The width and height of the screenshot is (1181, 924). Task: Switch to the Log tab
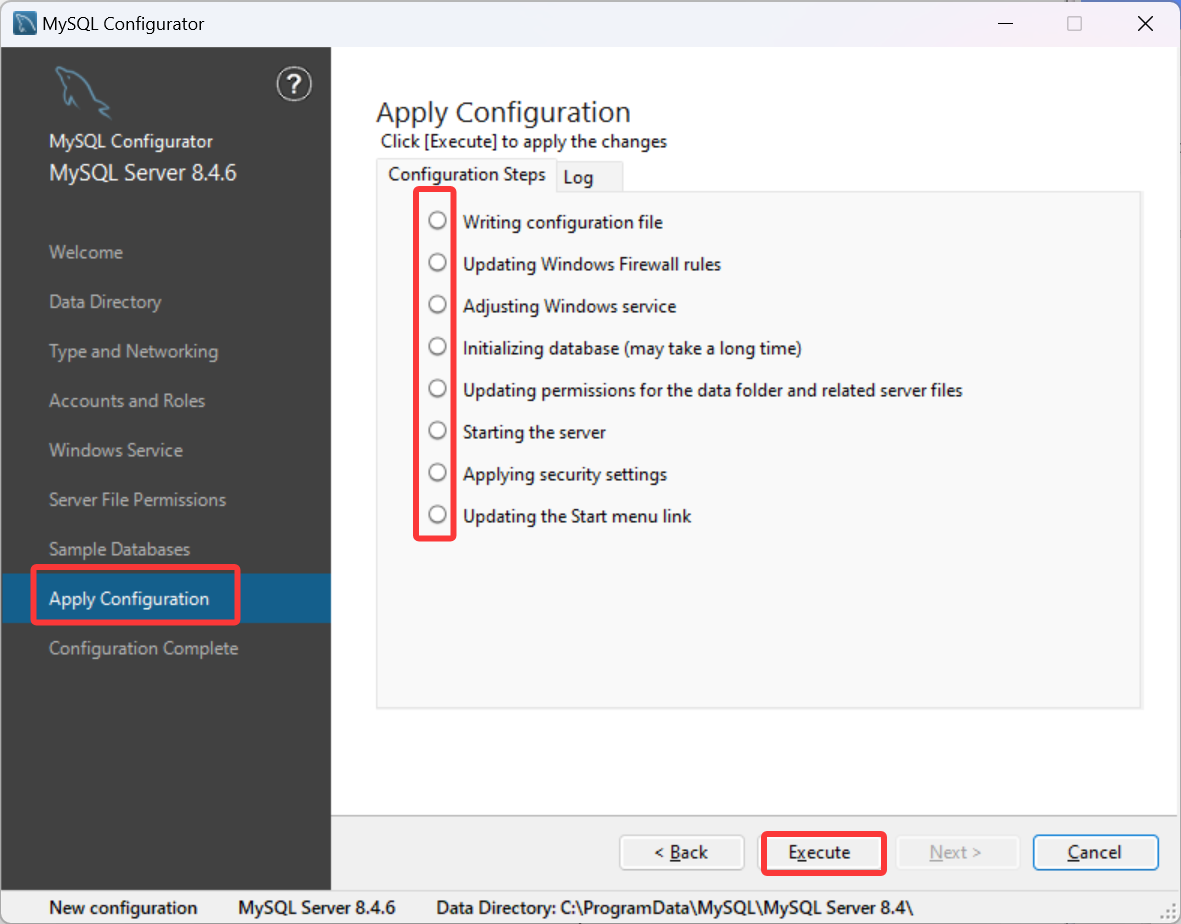point(589,178)
